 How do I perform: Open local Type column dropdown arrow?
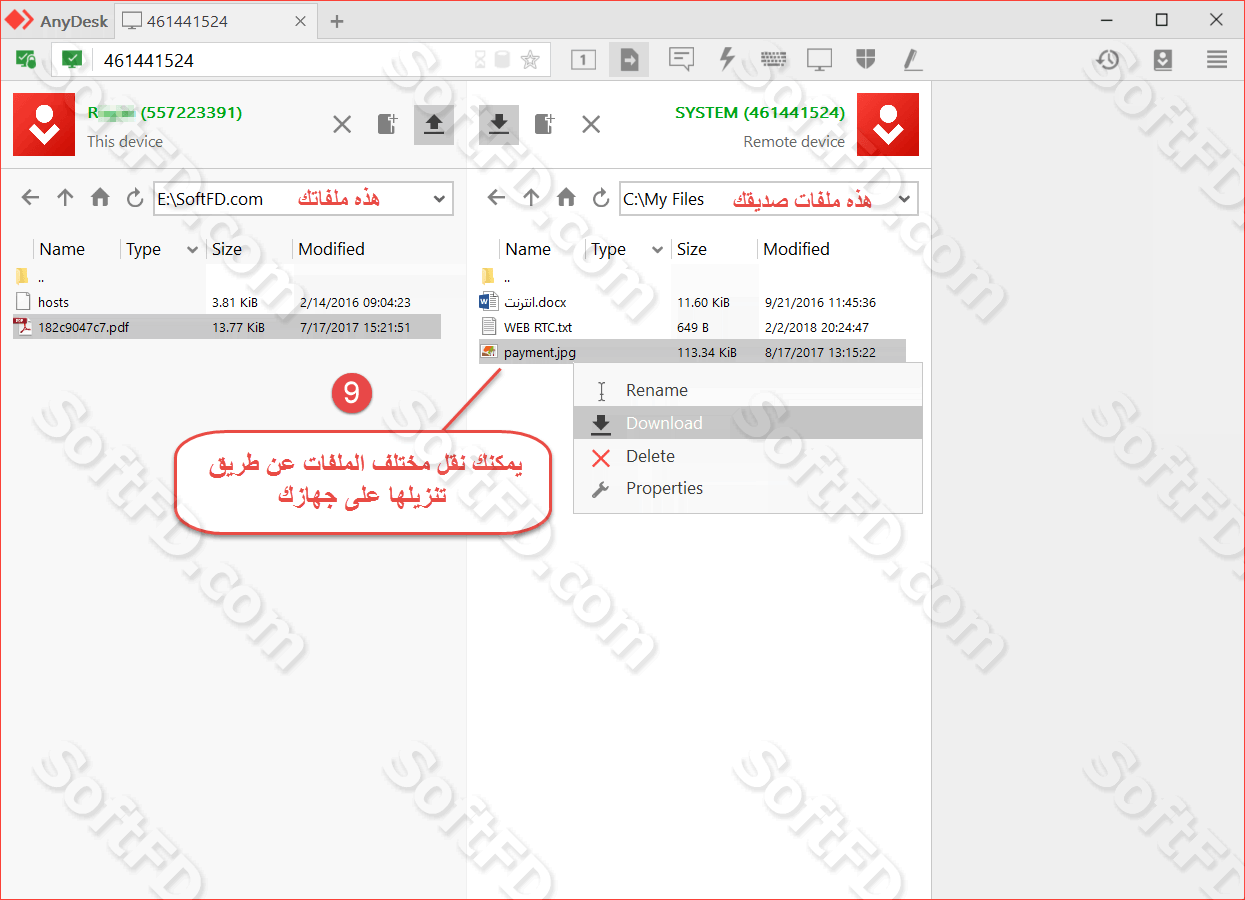click(x=193, y=250)
